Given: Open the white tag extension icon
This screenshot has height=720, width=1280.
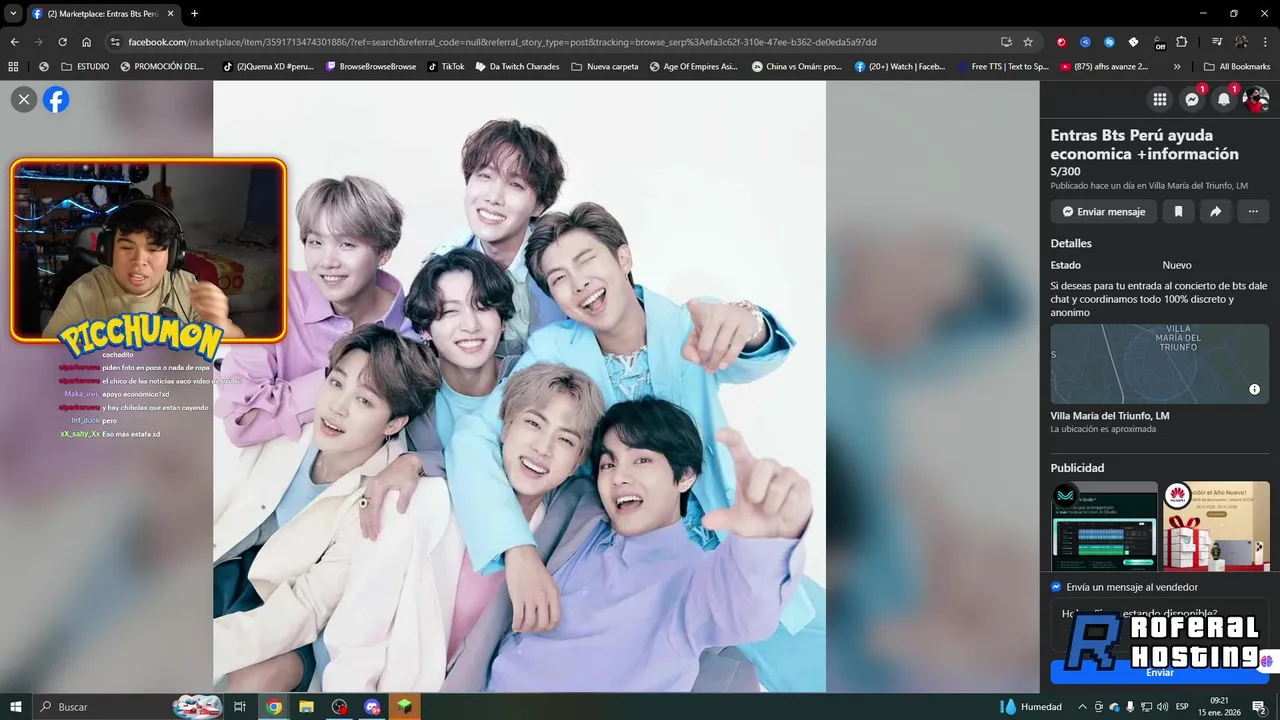Looking at the screenshot, I should click(x=1133, y=42).
